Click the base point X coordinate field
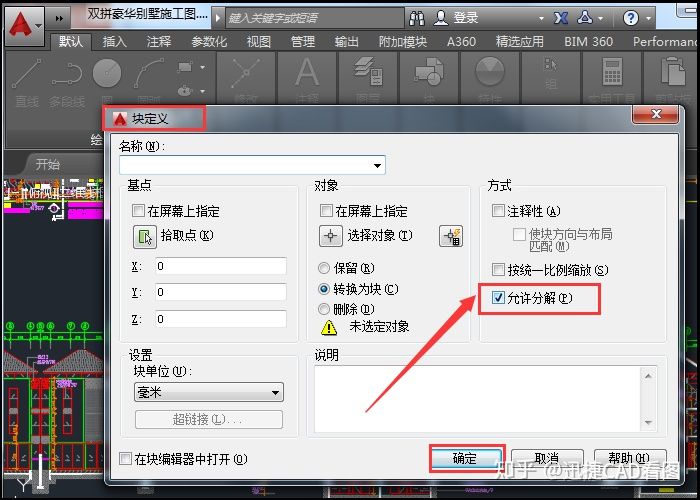The height and width of the screenshot is (500, 700). pyautogui.click(x=221, y=266)
